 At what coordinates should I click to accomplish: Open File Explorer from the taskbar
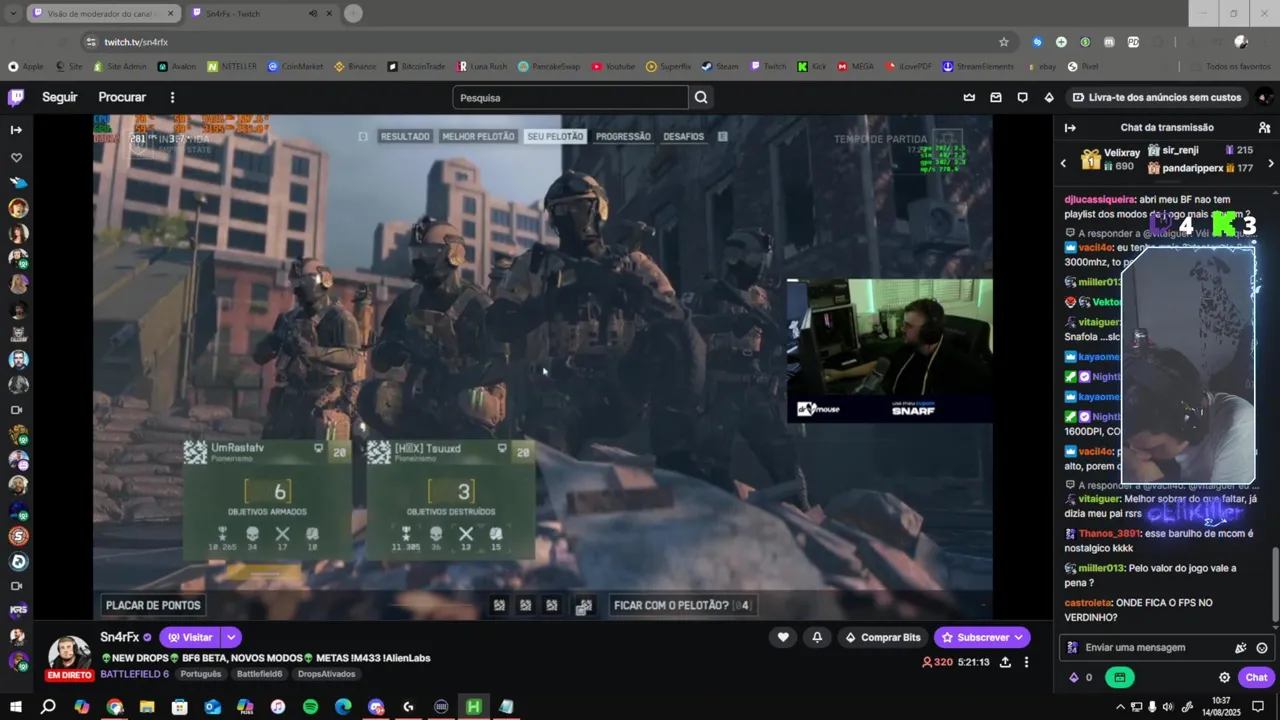pyautogui.click(x=147, y=707)
